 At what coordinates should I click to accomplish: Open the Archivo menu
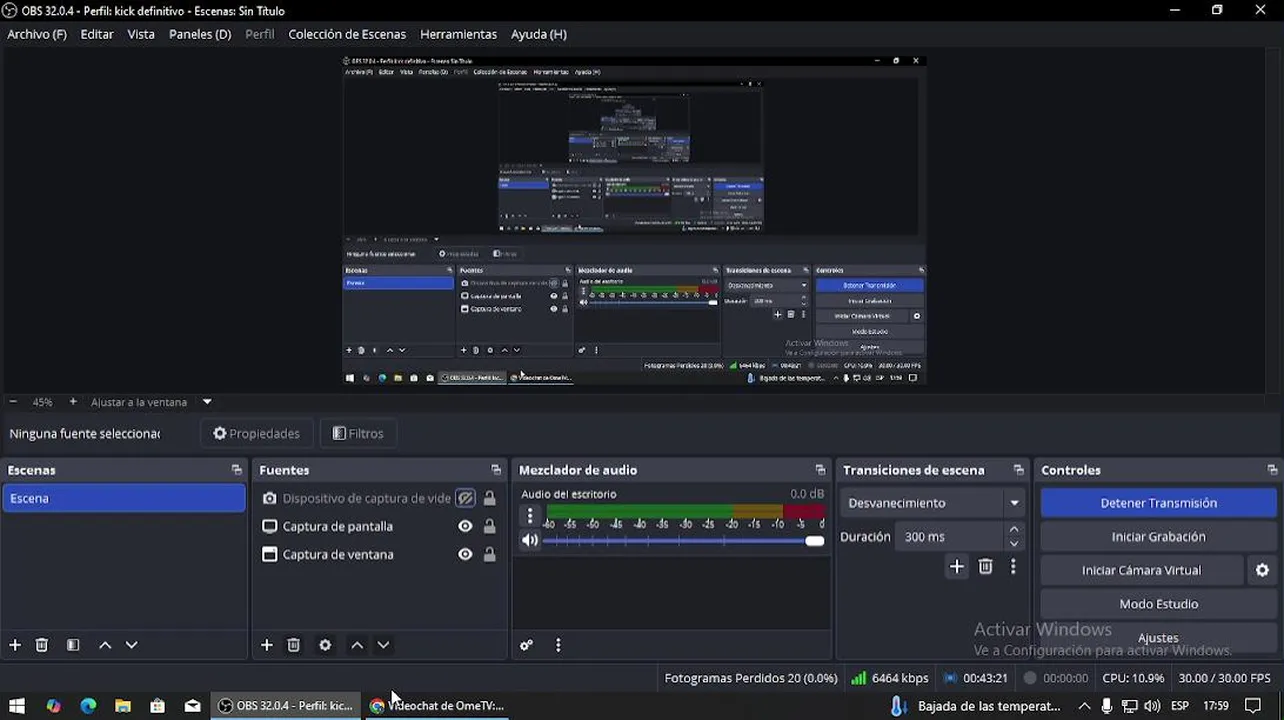tap(37, 34)
